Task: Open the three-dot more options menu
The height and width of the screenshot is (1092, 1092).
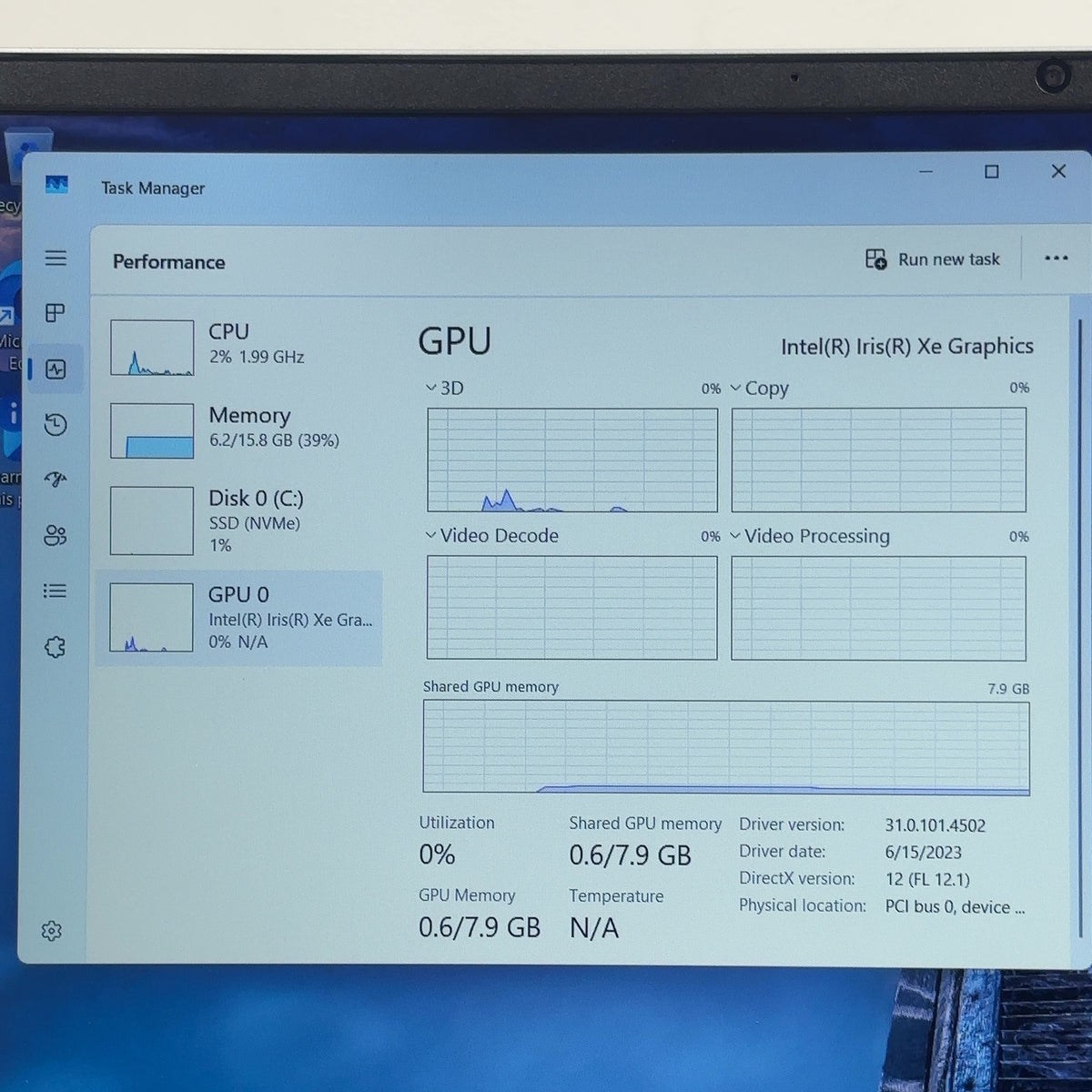Action: [1057, 258]
